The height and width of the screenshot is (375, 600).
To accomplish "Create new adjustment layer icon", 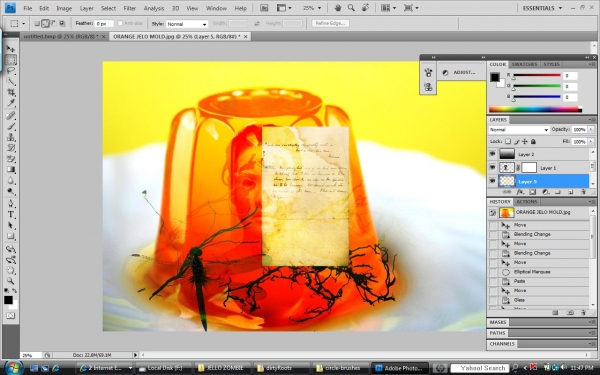I will pos(545,192).
